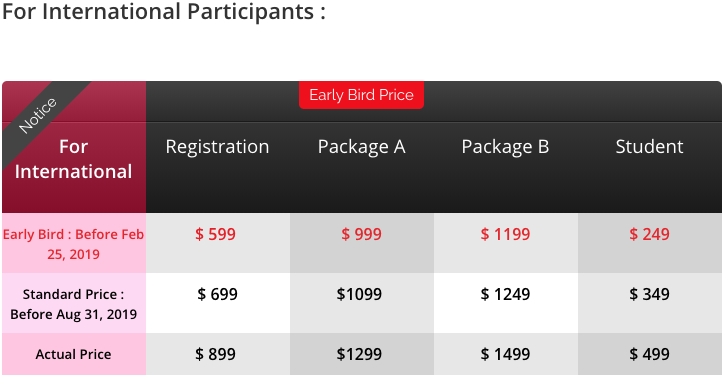Screen dimensions: 724x375
Task: Click the diagonal Notice ribbon
Action: coord(38,116)
